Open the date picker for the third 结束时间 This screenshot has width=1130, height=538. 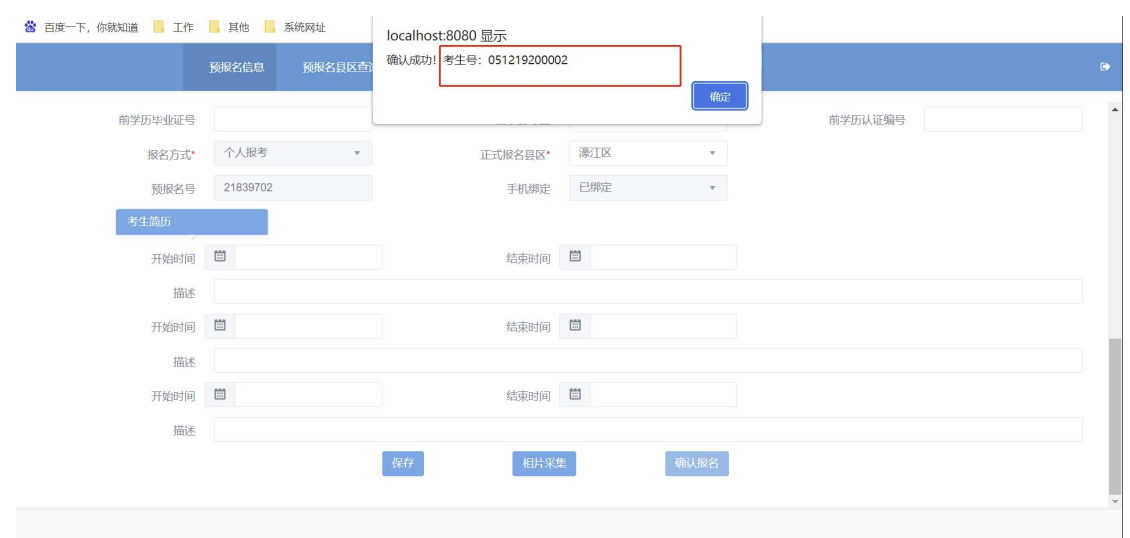575,395
